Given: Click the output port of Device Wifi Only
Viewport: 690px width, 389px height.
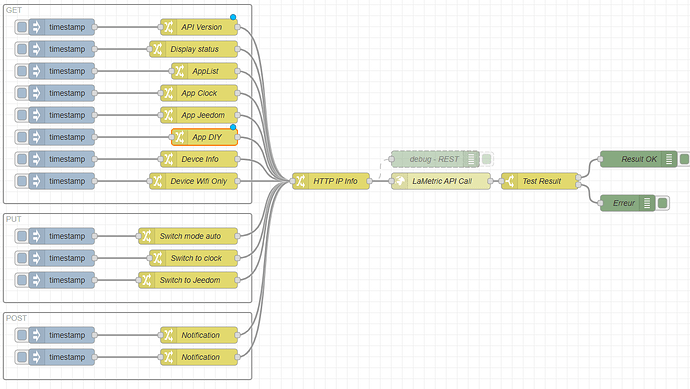Looking at the screenshot, I should click(x=238, y=181).
